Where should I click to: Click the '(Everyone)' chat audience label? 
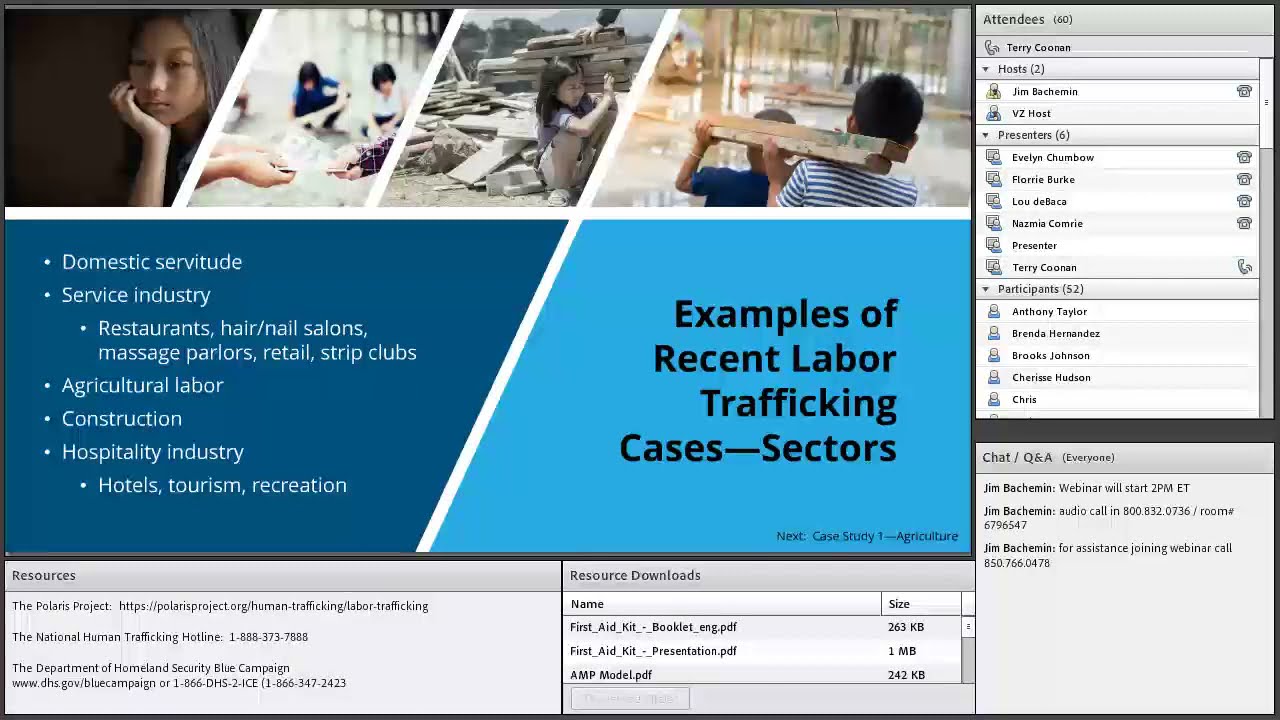pos(1088,457)
